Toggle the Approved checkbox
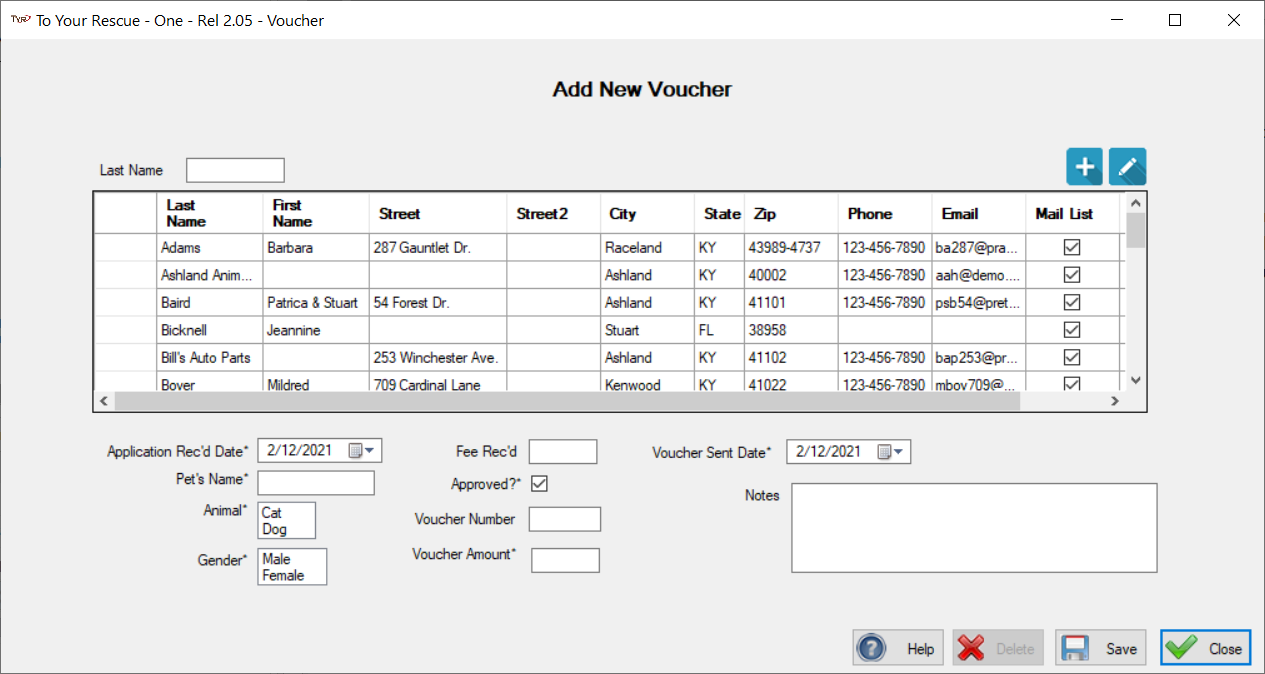The image size is (1265, 674). (x=539, y=484)
